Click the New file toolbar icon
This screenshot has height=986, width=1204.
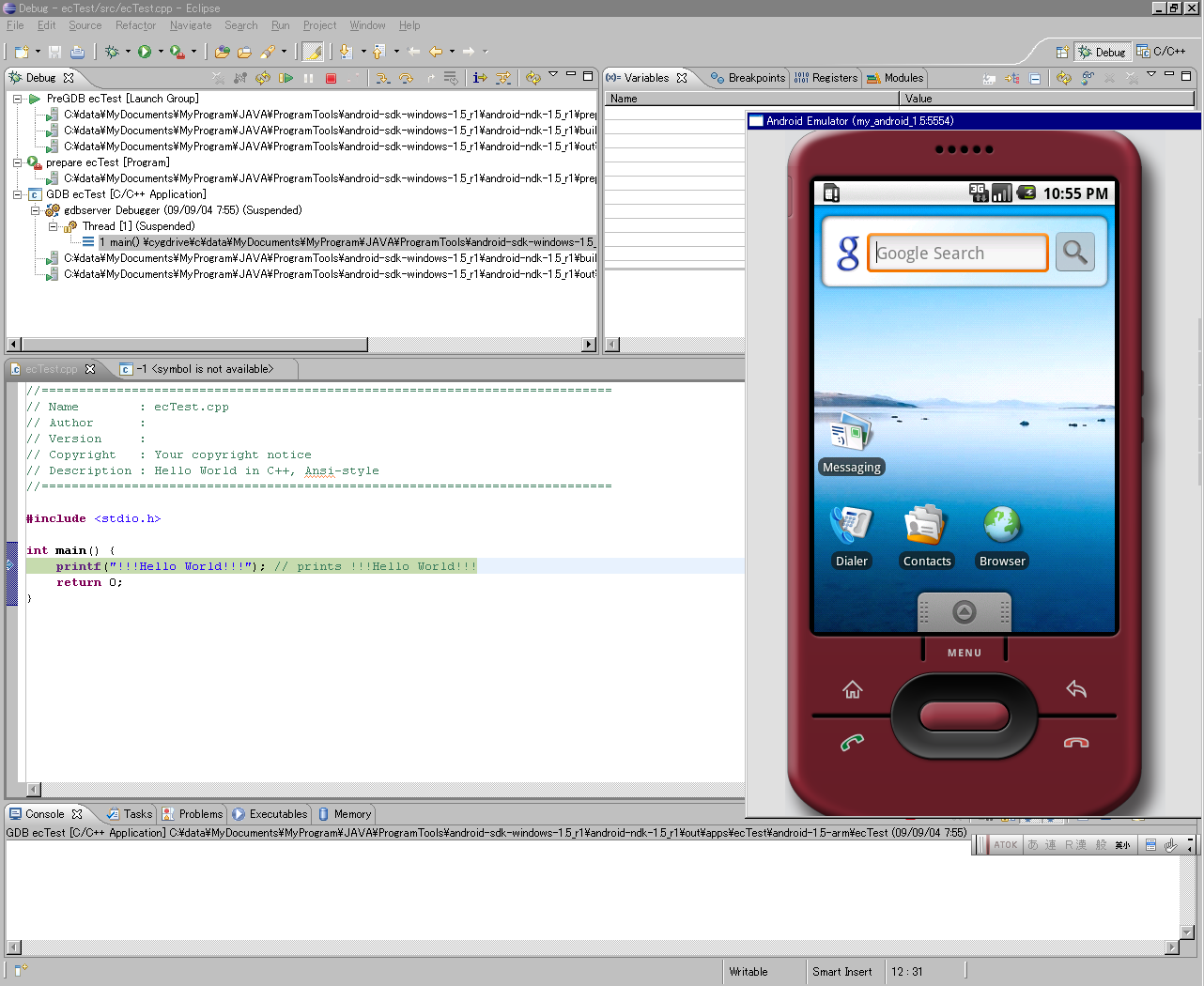pos(22,52)
